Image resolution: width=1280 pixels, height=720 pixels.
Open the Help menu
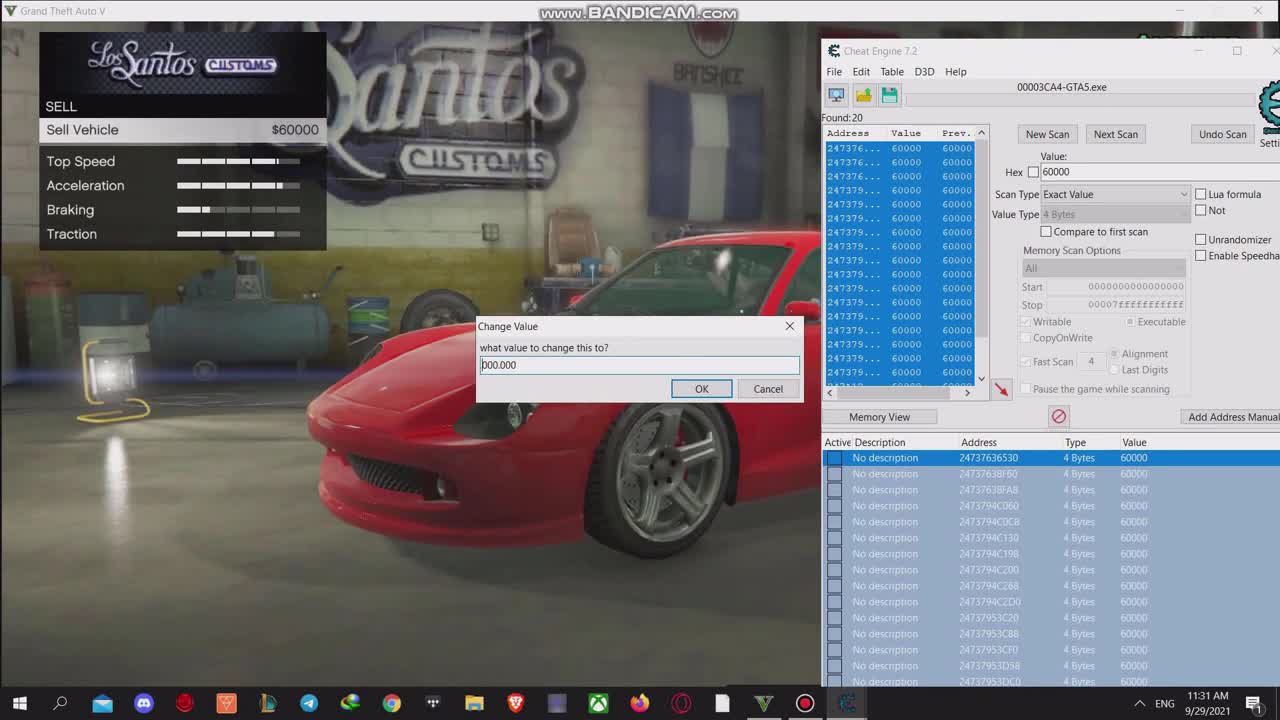(x=956, y=72)
